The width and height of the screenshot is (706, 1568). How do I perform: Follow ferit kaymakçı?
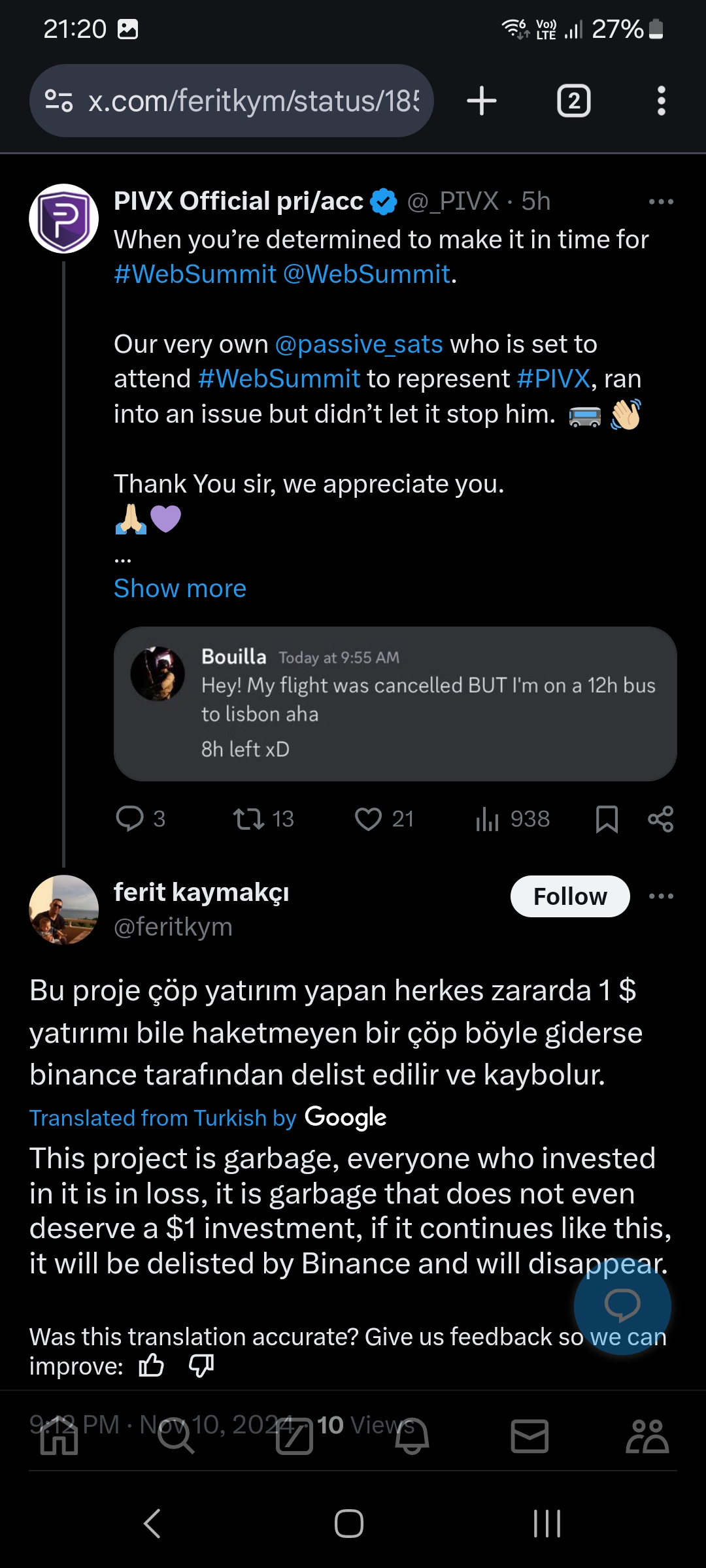tap(569, 896)
